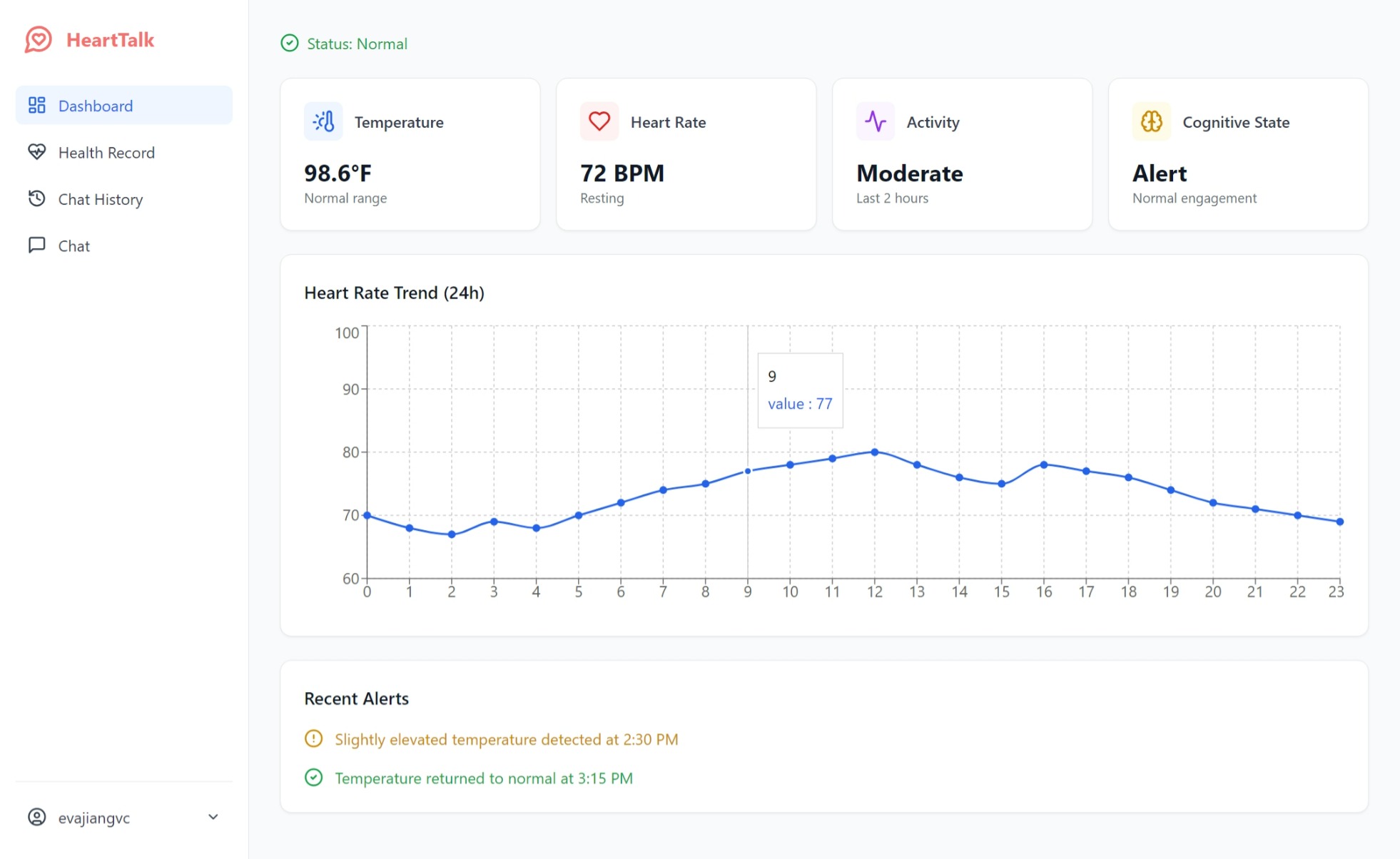Click the orange warning alert icon

click(x=314, y=738)
